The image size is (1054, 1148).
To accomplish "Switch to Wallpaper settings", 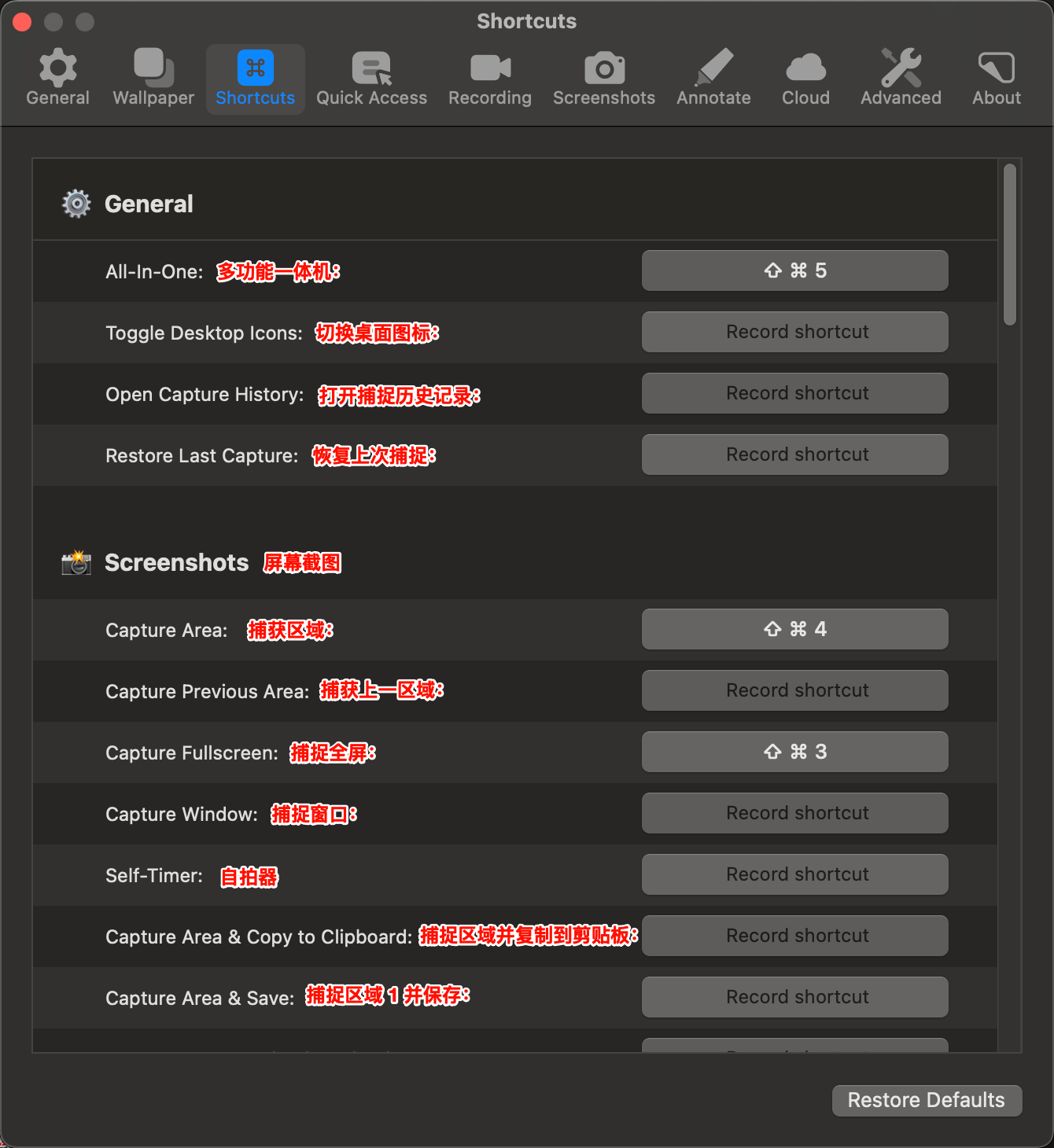I will tap(153, 75).
